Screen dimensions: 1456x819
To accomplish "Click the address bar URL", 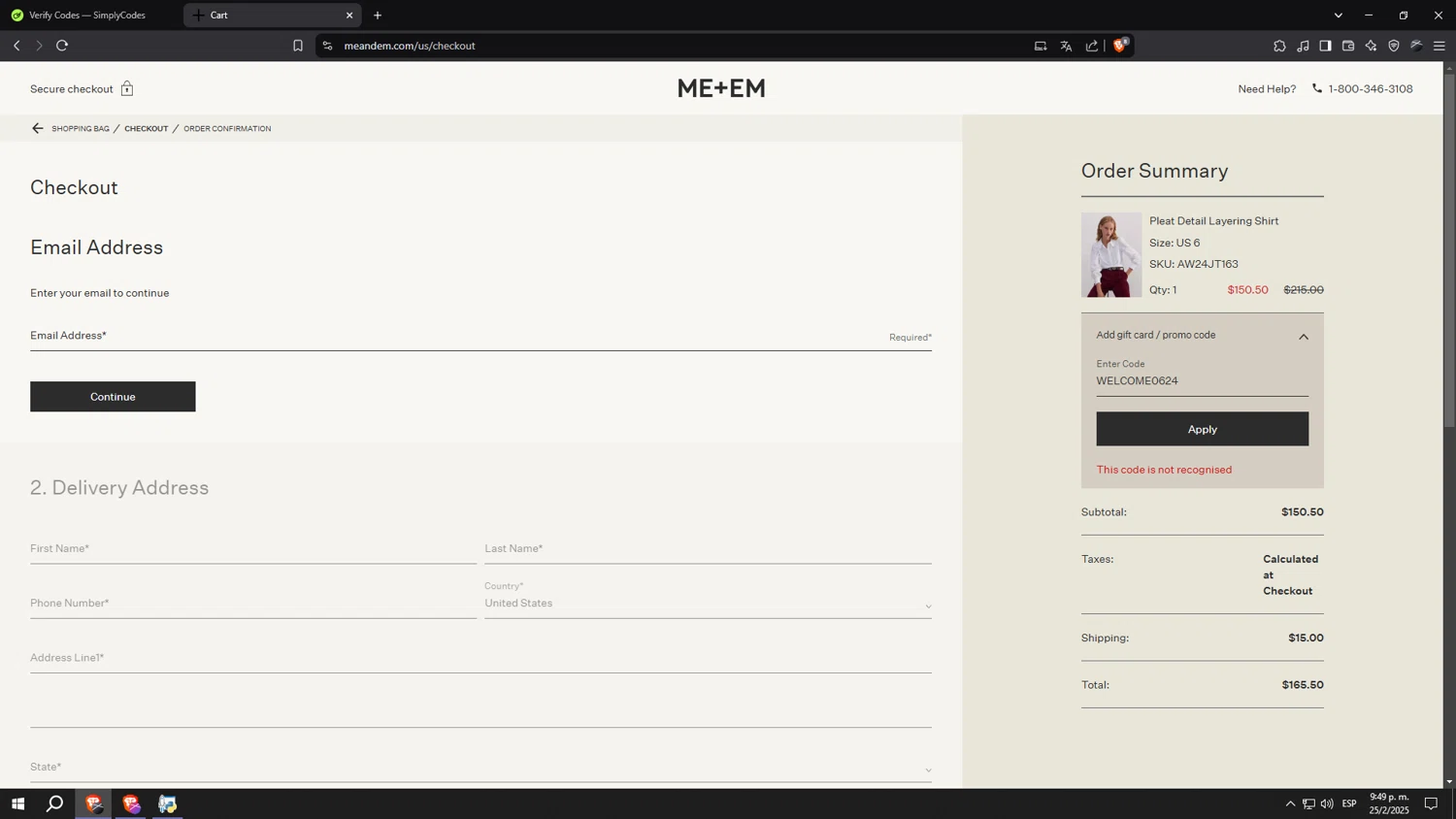I will 410,46.
